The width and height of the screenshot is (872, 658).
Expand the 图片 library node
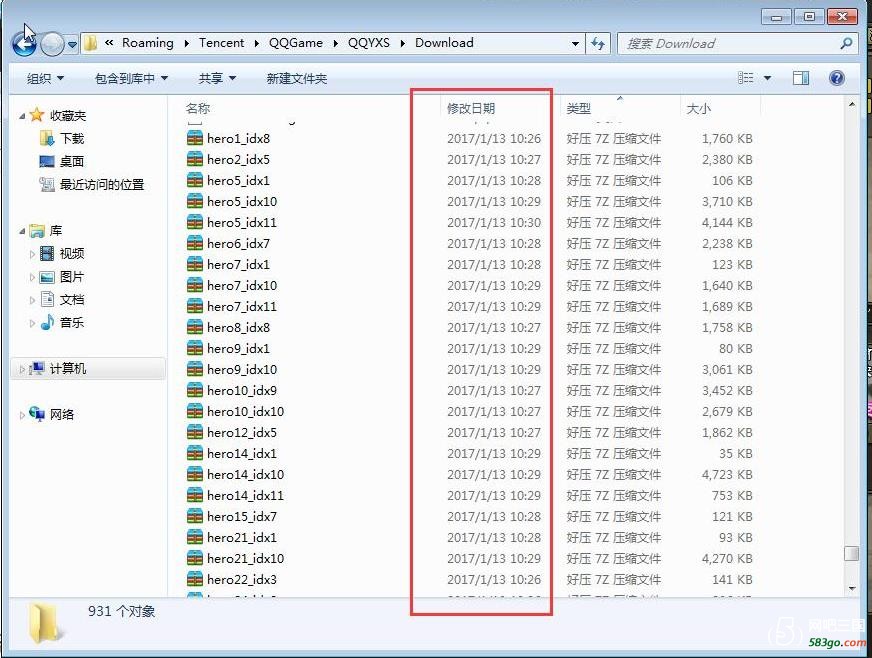[32, 277]
